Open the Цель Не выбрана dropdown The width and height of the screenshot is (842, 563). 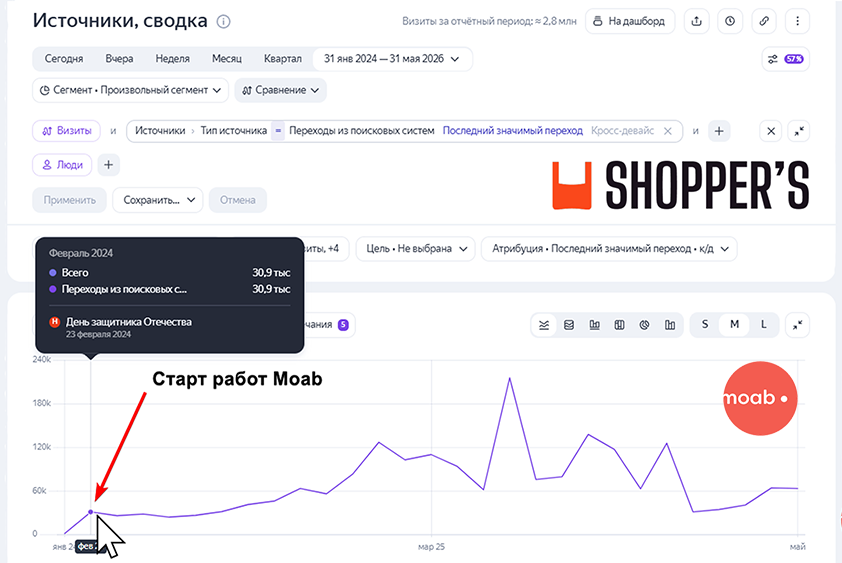click(x=416, y=249)
